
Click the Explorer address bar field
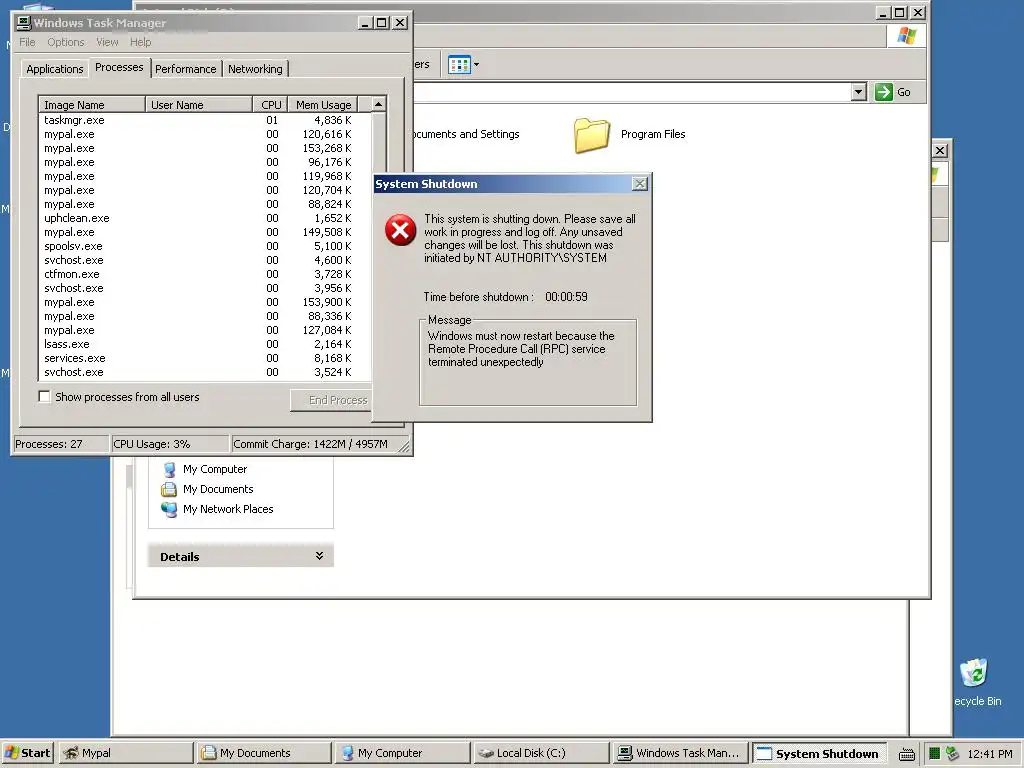point(633,92)
